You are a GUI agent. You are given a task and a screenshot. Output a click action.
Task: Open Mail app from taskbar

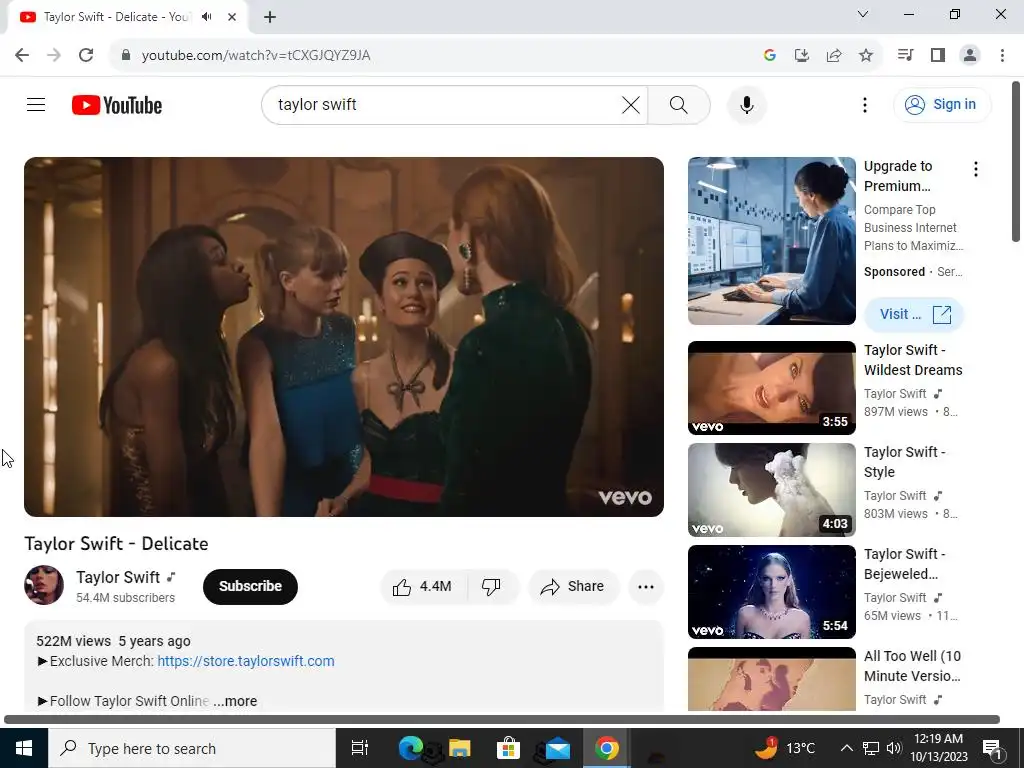[x=557, y=748]
